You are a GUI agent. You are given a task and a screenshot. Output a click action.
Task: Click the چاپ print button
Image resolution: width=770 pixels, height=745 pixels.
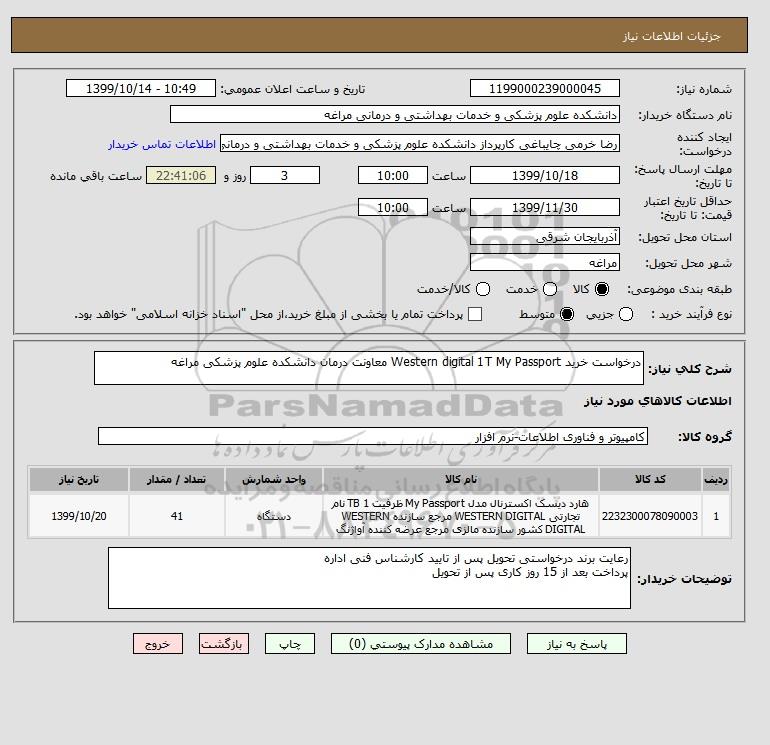(x=290, y=644)
